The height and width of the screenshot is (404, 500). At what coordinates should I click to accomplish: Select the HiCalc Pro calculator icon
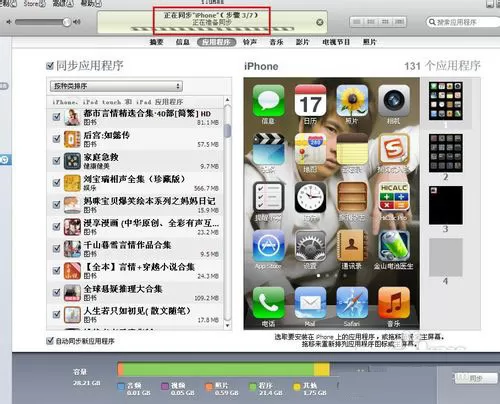point(394,197)
